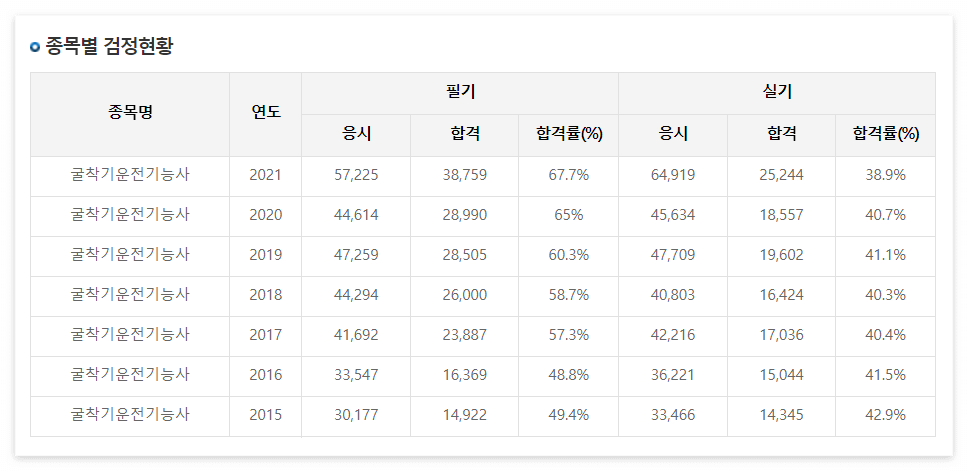Select practical pass rate 41.5%
This screenshot has height=471, width=968.
tap(885, 375)
